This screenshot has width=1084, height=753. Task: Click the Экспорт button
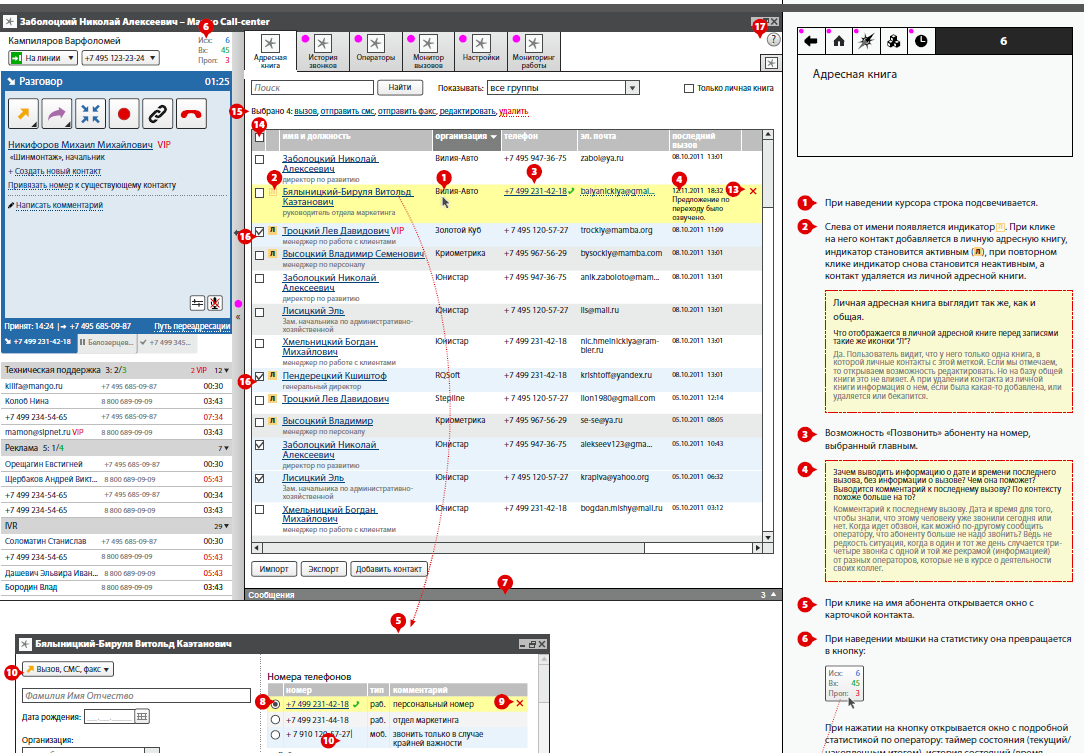point(324,569)
